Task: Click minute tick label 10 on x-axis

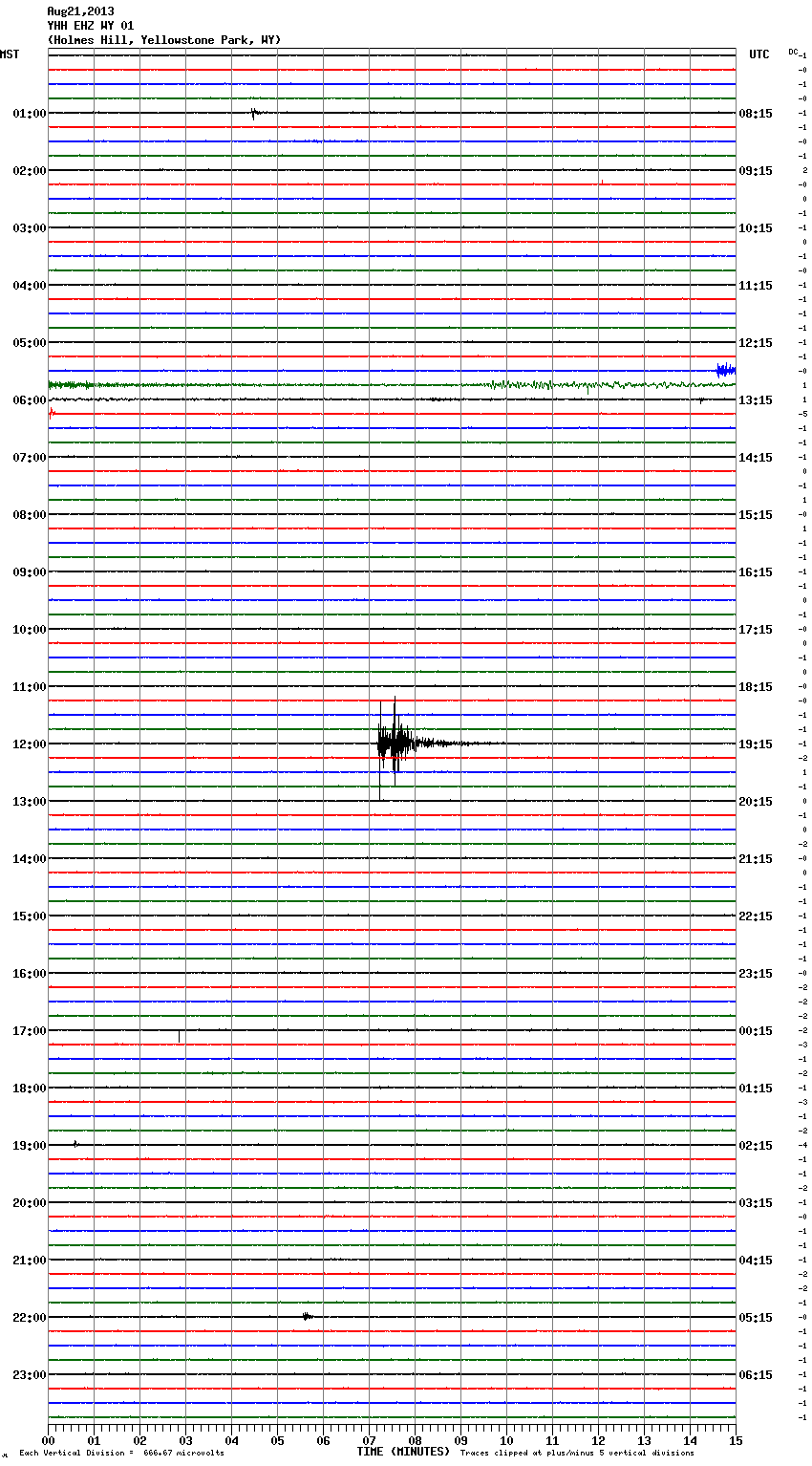Action: coord(506,1440)
